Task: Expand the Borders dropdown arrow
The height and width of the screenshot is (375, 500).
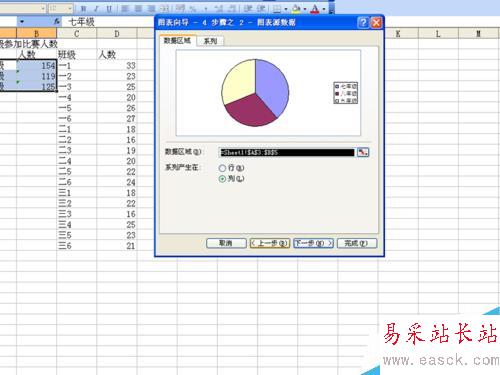Action: 286,9
